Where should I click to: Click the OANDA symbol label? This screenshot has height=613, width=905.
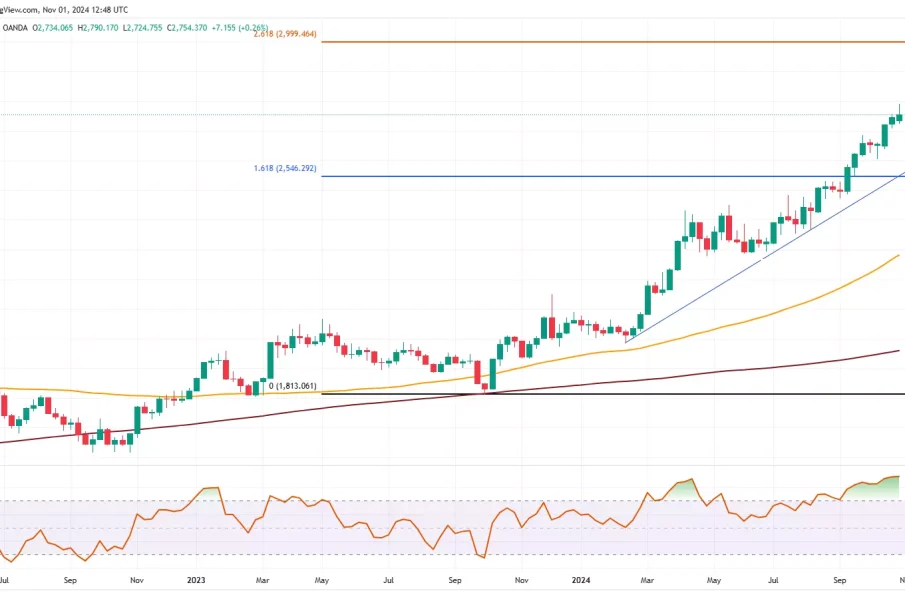tap(15, 29)
